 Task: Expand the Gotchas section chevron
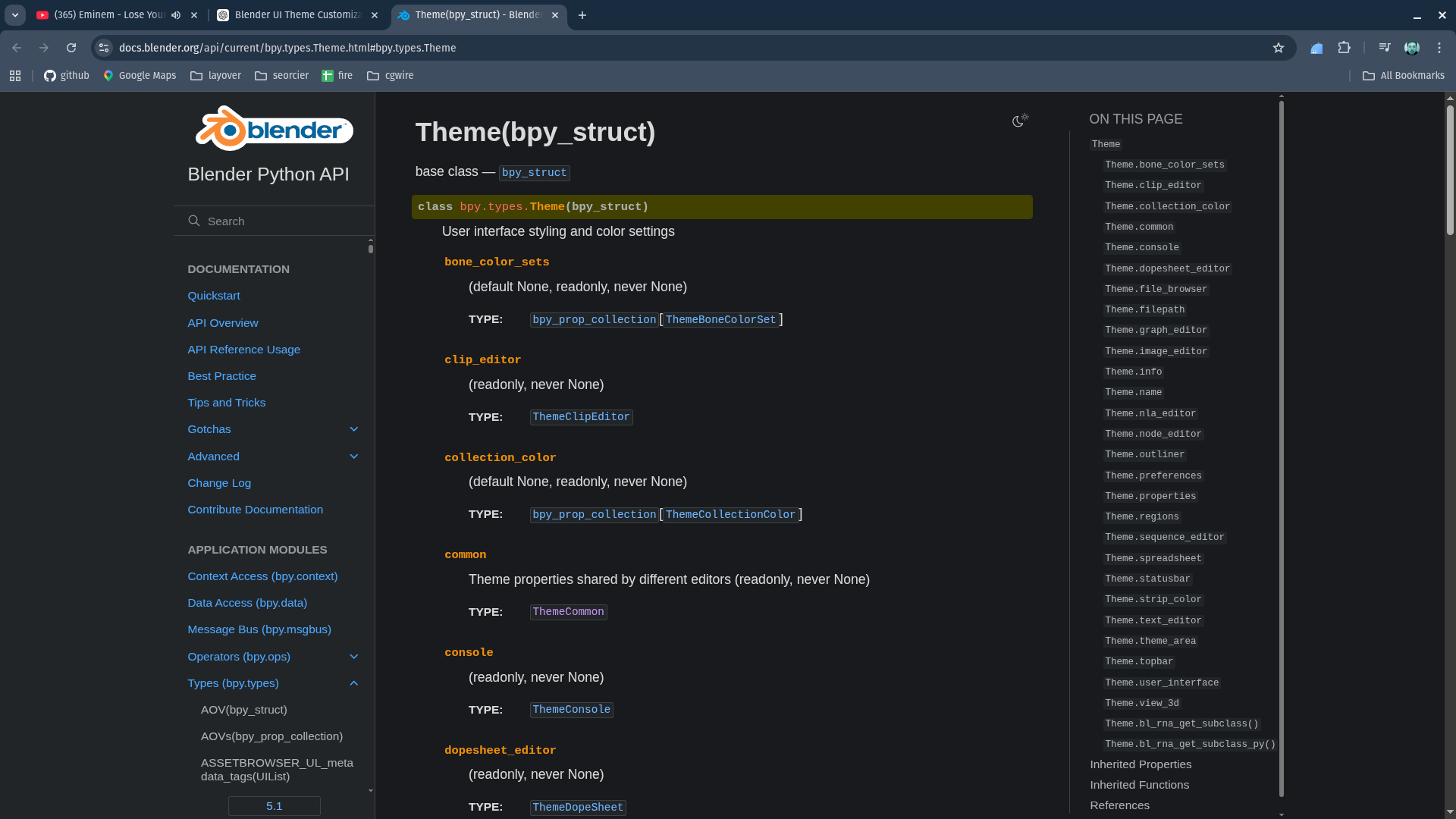click(353, 429)
